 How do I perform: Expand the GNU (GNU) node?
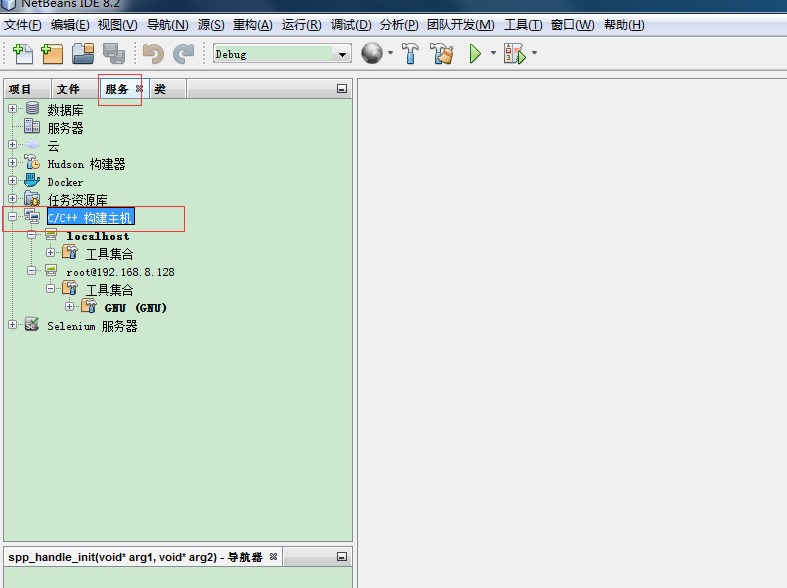[x=70, y=306]
